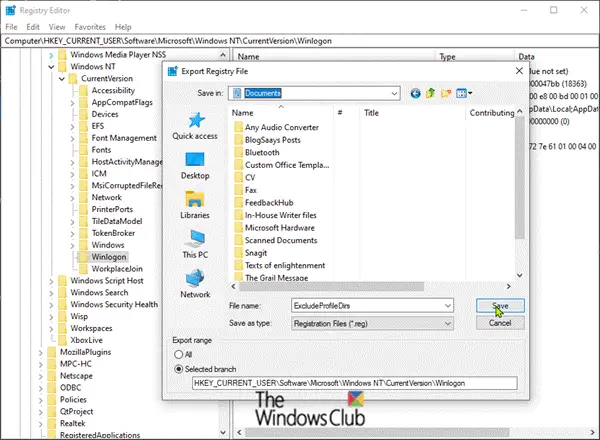
Task: Close the Export Registry File dialog
Action: 519,71
